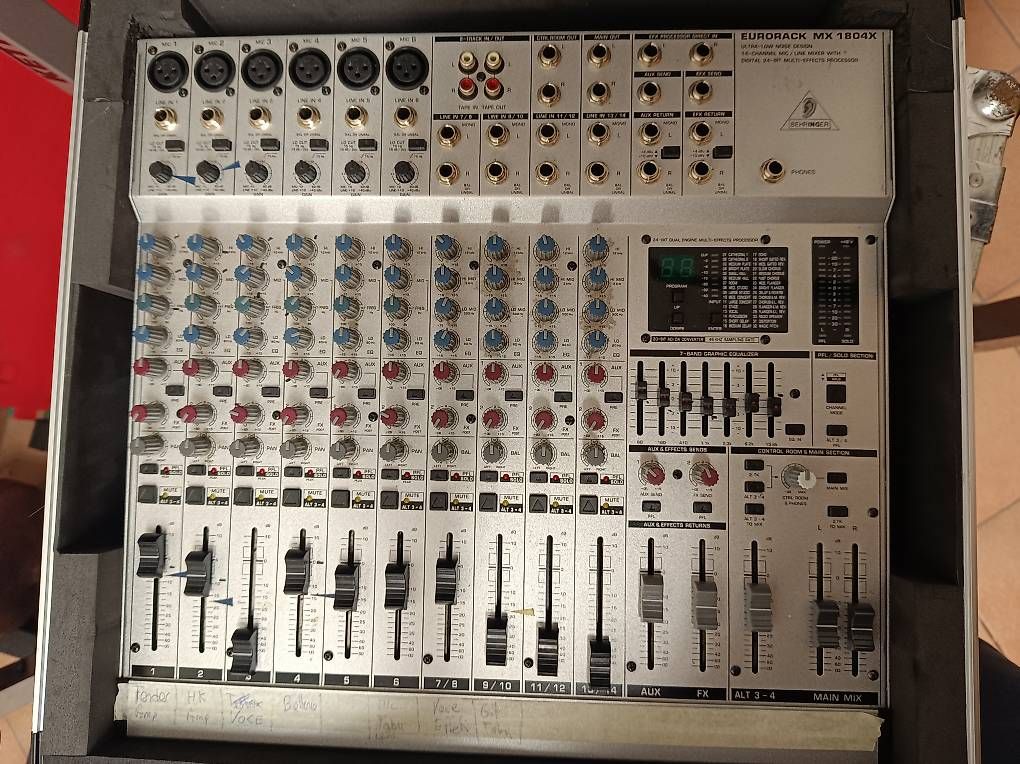Click the FX return fader
The image size is (1020, 764).
pyautogui.click(x=704, y=604)
